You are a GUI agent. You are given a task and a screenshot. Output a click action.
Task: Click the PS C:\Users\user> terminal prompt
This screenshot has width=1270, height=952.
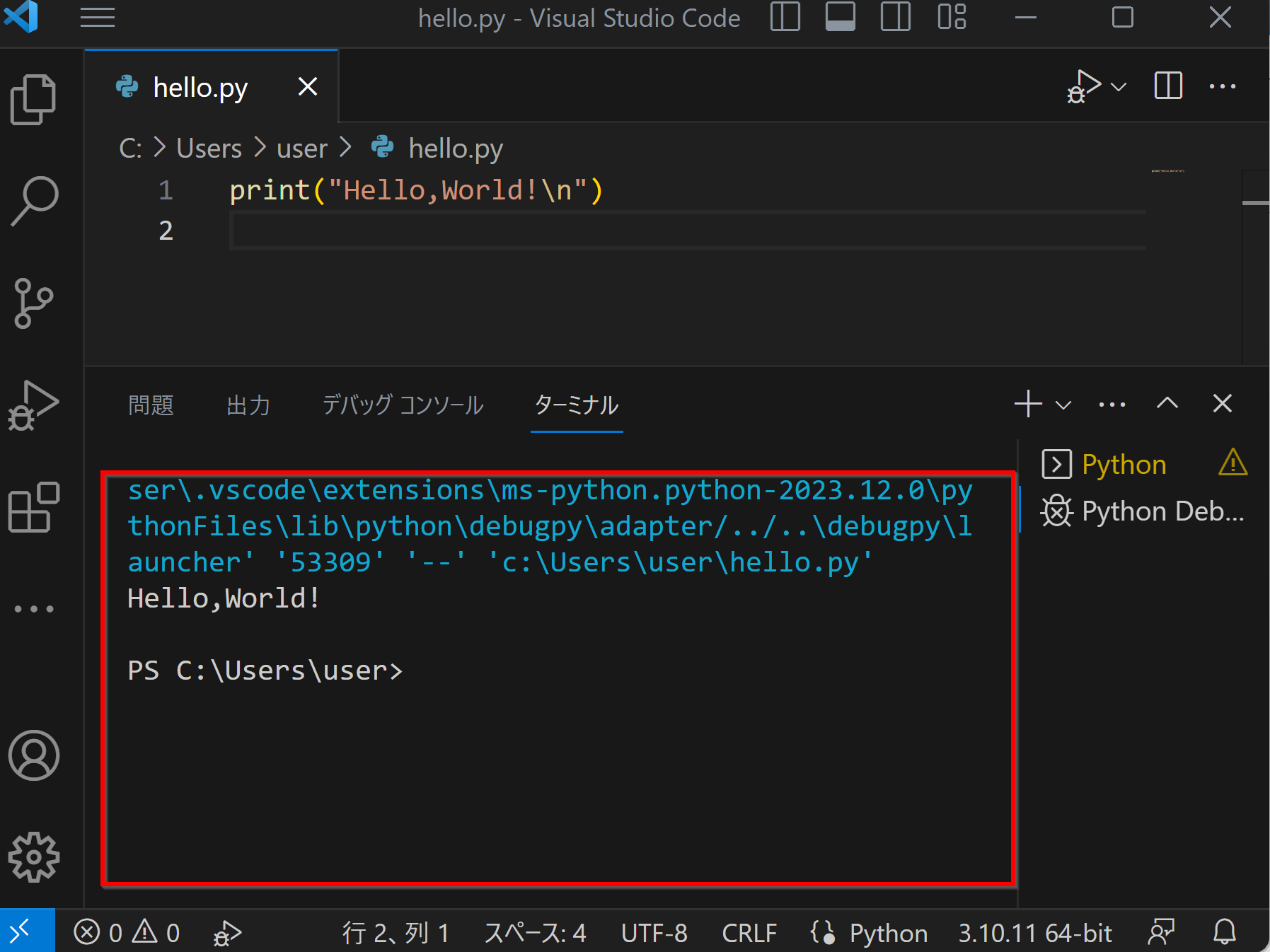(x=265, y=671)
